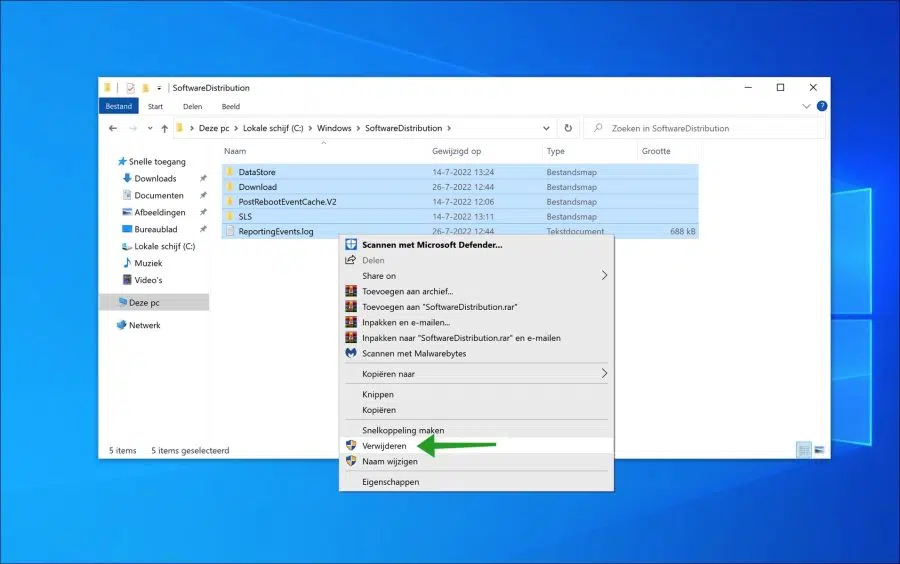Choose Toevoegen aan archief

click(x=476, y=291)
